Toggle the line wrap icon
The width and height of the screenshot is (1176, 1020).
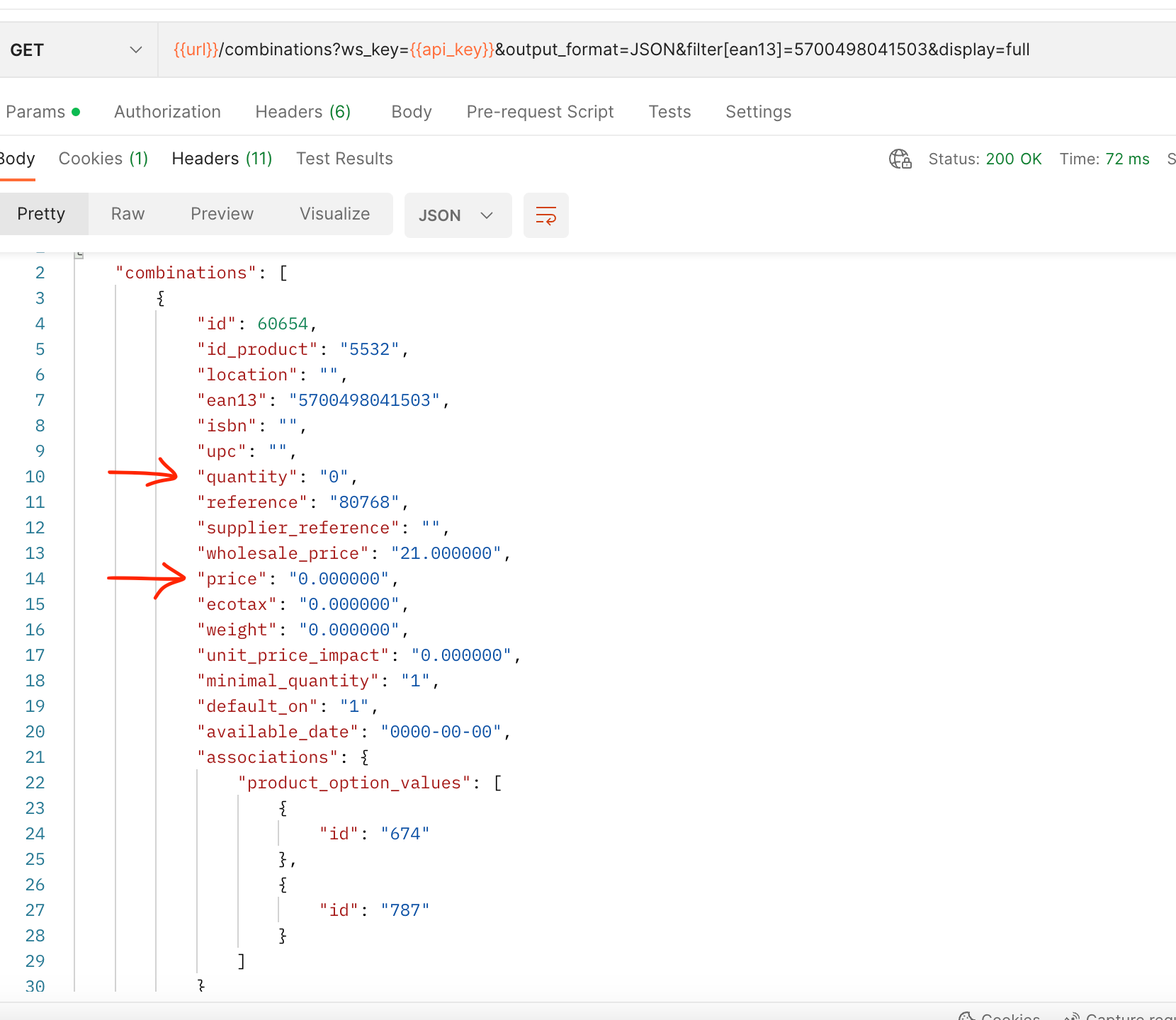(x=545, y=215)
